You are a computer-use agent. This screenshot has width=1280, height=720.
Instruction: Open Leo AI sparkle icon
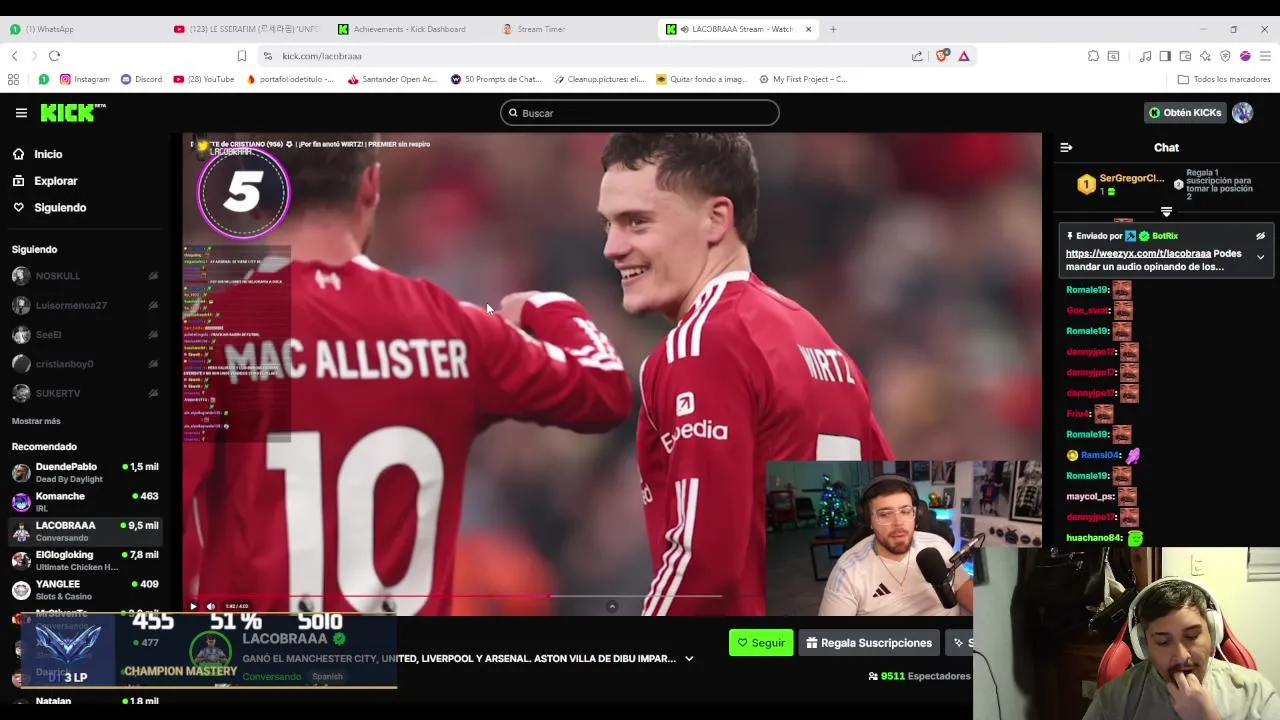(x=1205, y=56)
